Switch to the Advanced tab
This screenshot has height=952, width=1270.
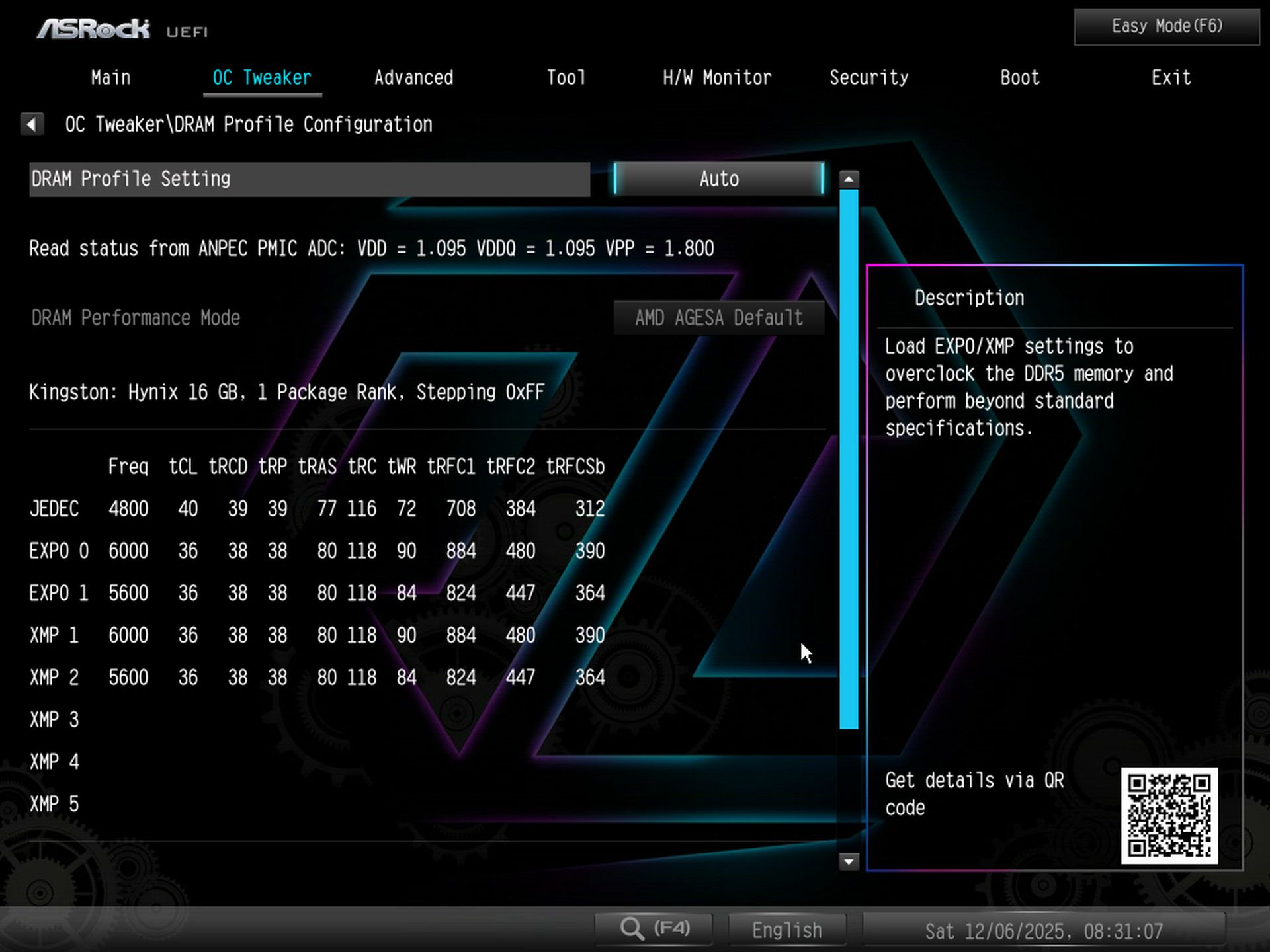pos(413,78)
